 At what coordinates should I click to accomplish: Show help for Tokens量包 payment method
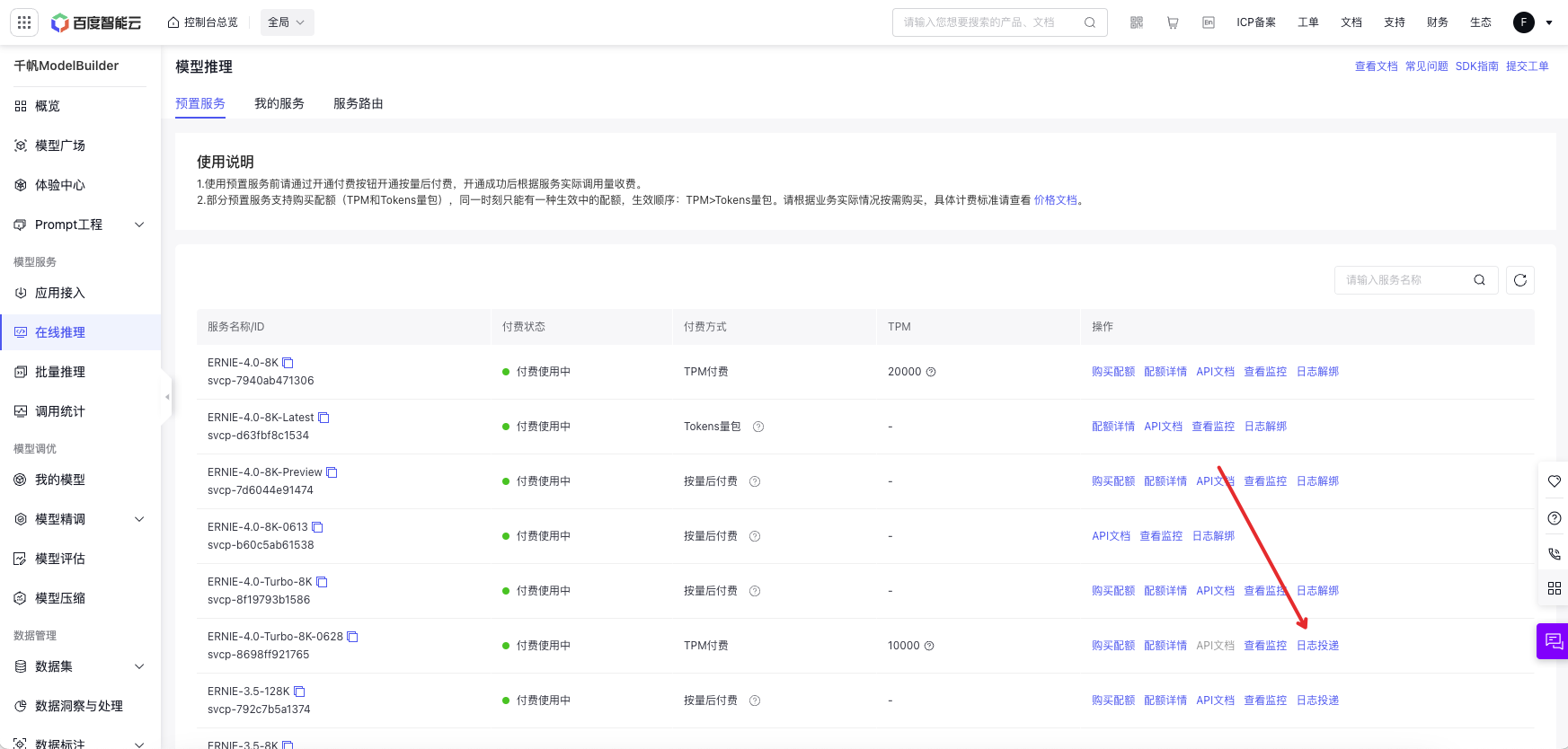[758, 427]
